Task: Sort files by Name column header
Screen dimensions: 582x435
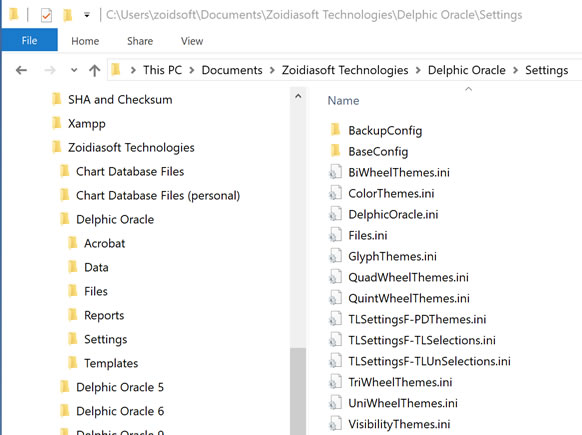Action: coord(343,101)
